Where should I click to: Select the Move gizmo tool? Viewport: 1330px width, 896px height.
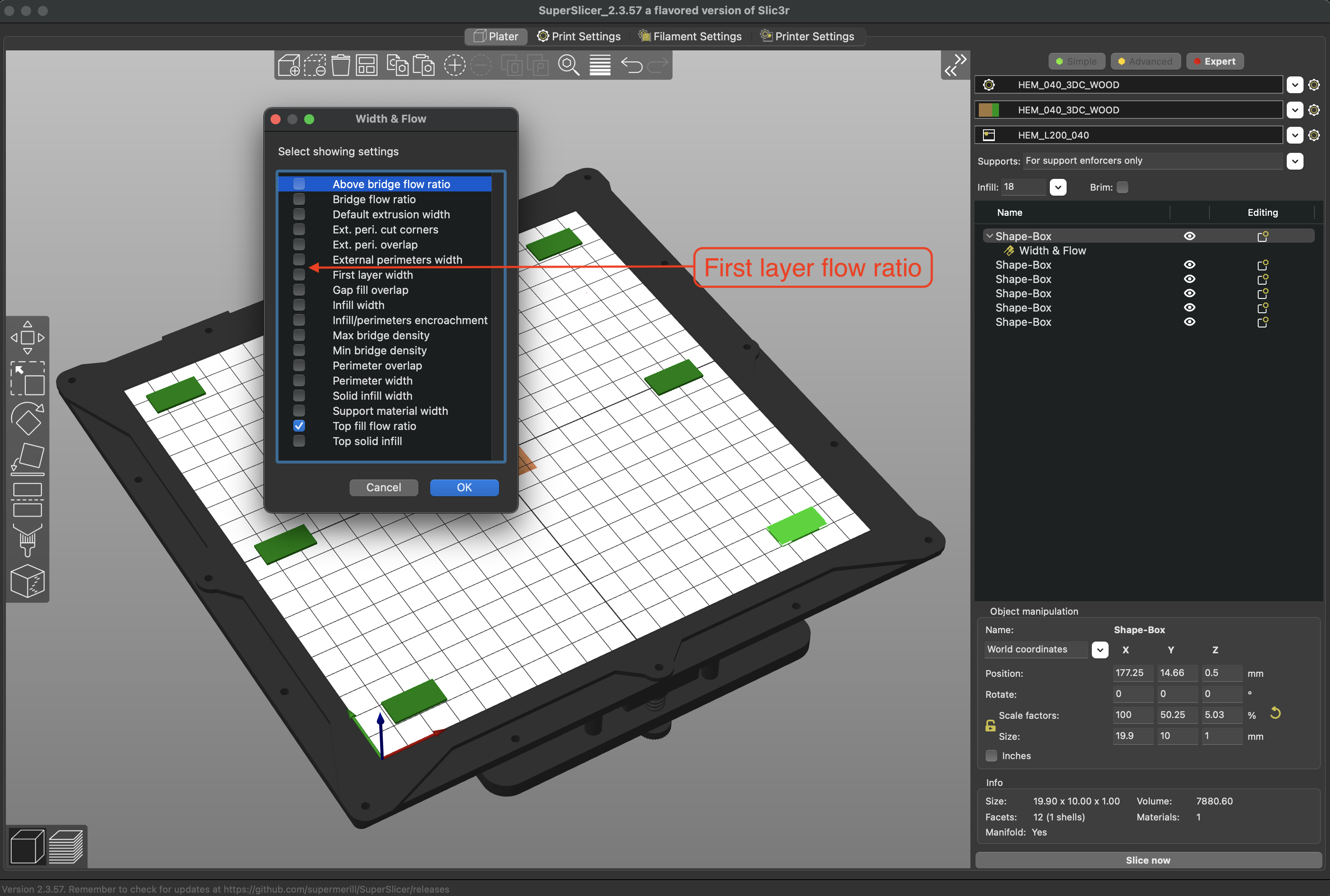(27, 338)
